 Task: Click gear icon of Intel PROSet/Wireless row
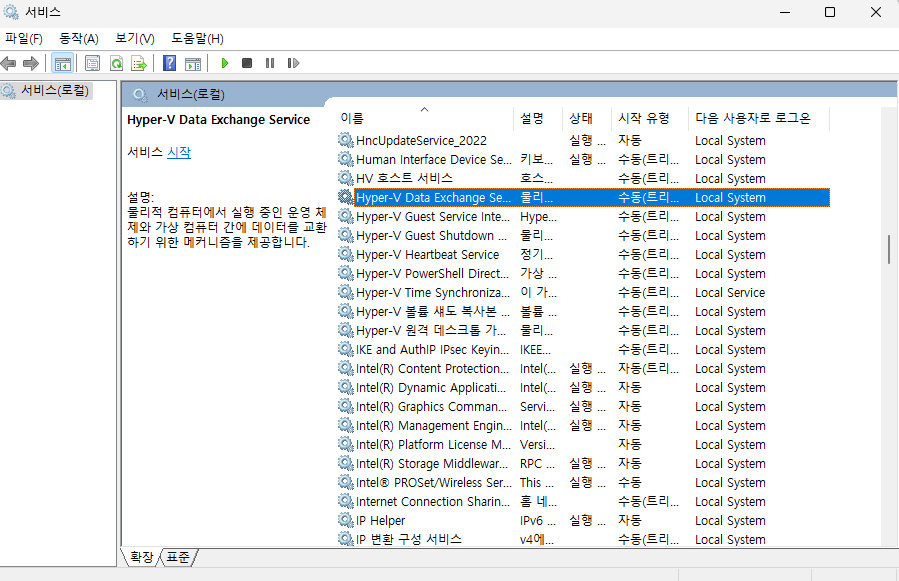[x=346, y=482]
